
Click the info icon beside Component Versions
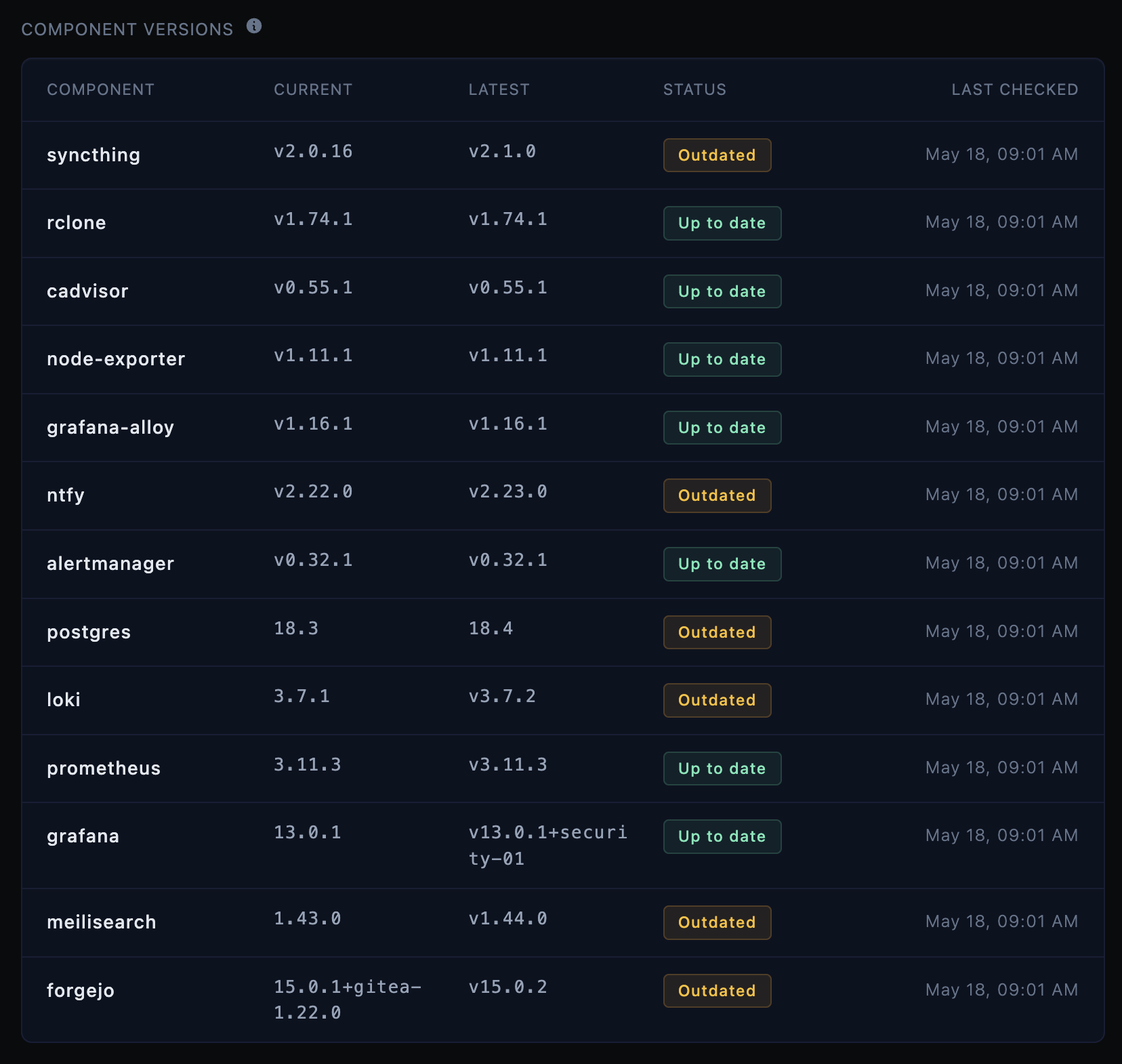point(254,26)
